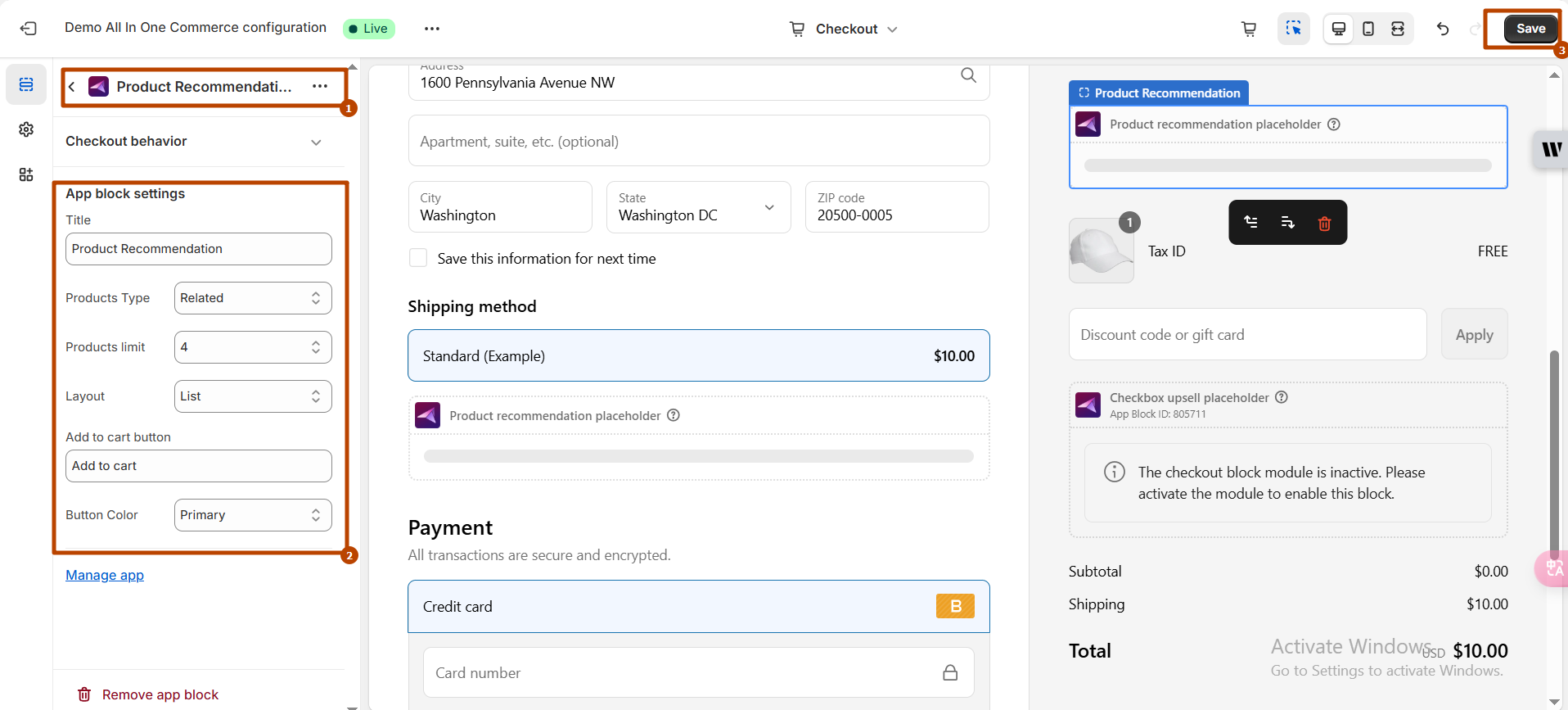The width and height of the screenshot is (1568, 710).
Task: Open the three-dot menu beside Live badge
Action: pos(432,29)
